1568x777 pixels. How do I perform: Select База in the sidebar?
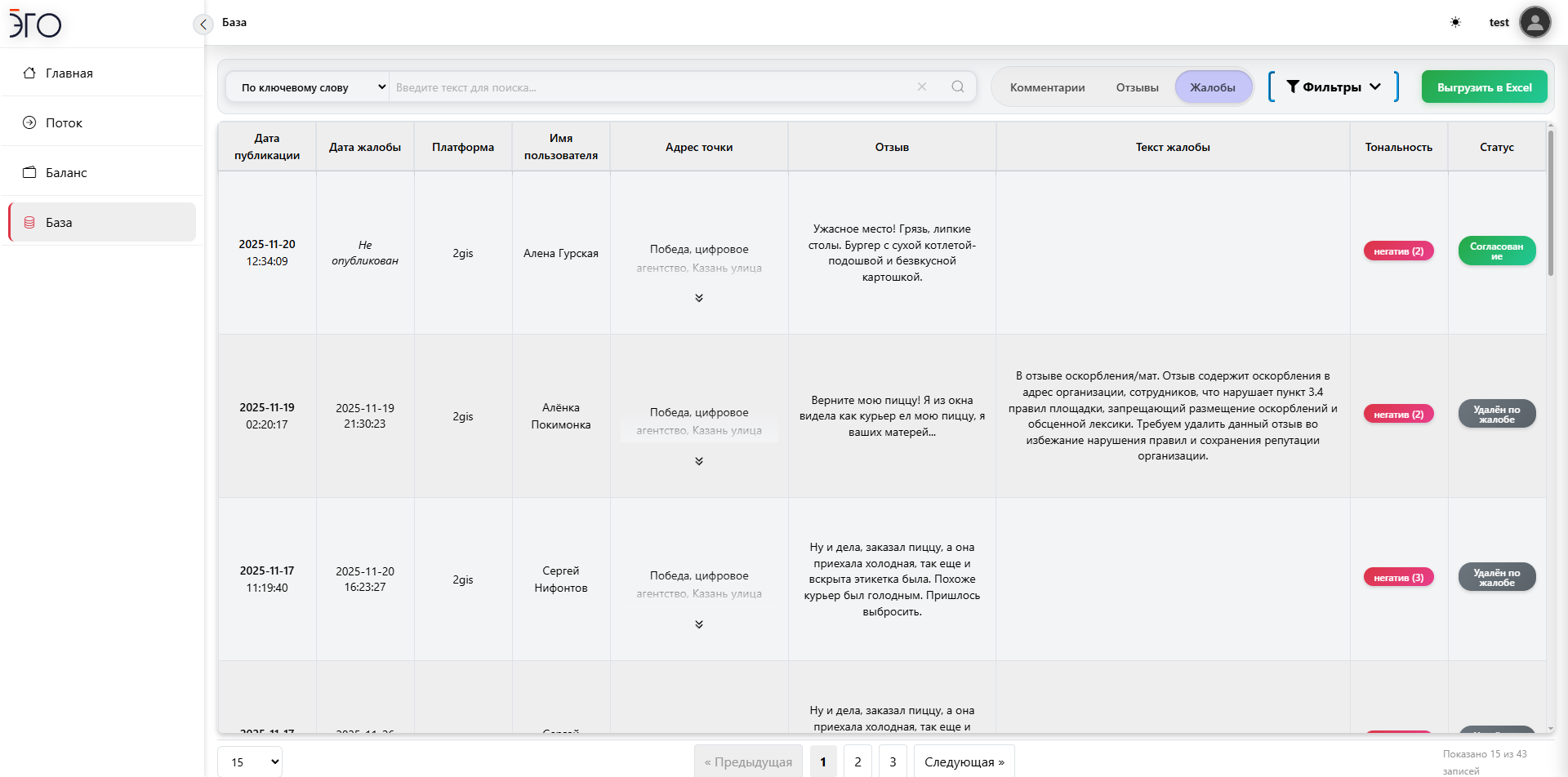(x=59, y=222)
